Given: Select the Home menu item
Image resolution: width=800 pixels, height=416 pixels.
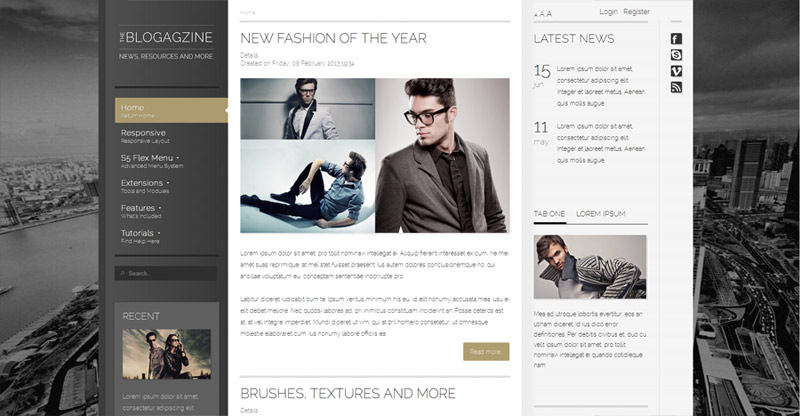Looking at the screenshot, I should pos(171,110).
